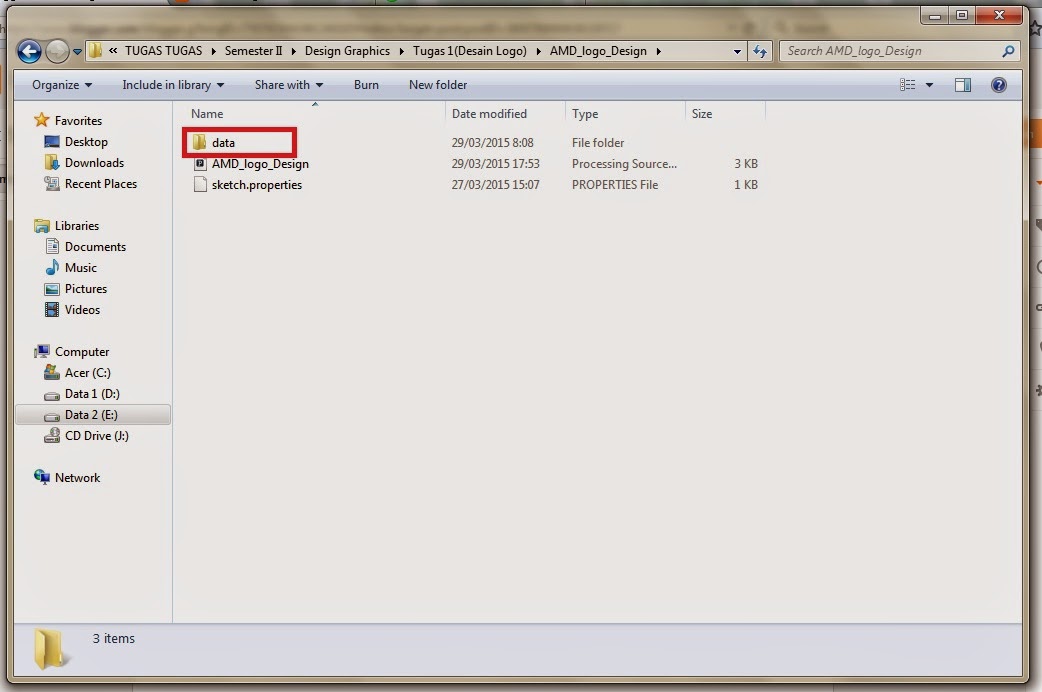Click the Refresh icon in address bar
This screenshot has height=692, width=1042.
[760, 51]
